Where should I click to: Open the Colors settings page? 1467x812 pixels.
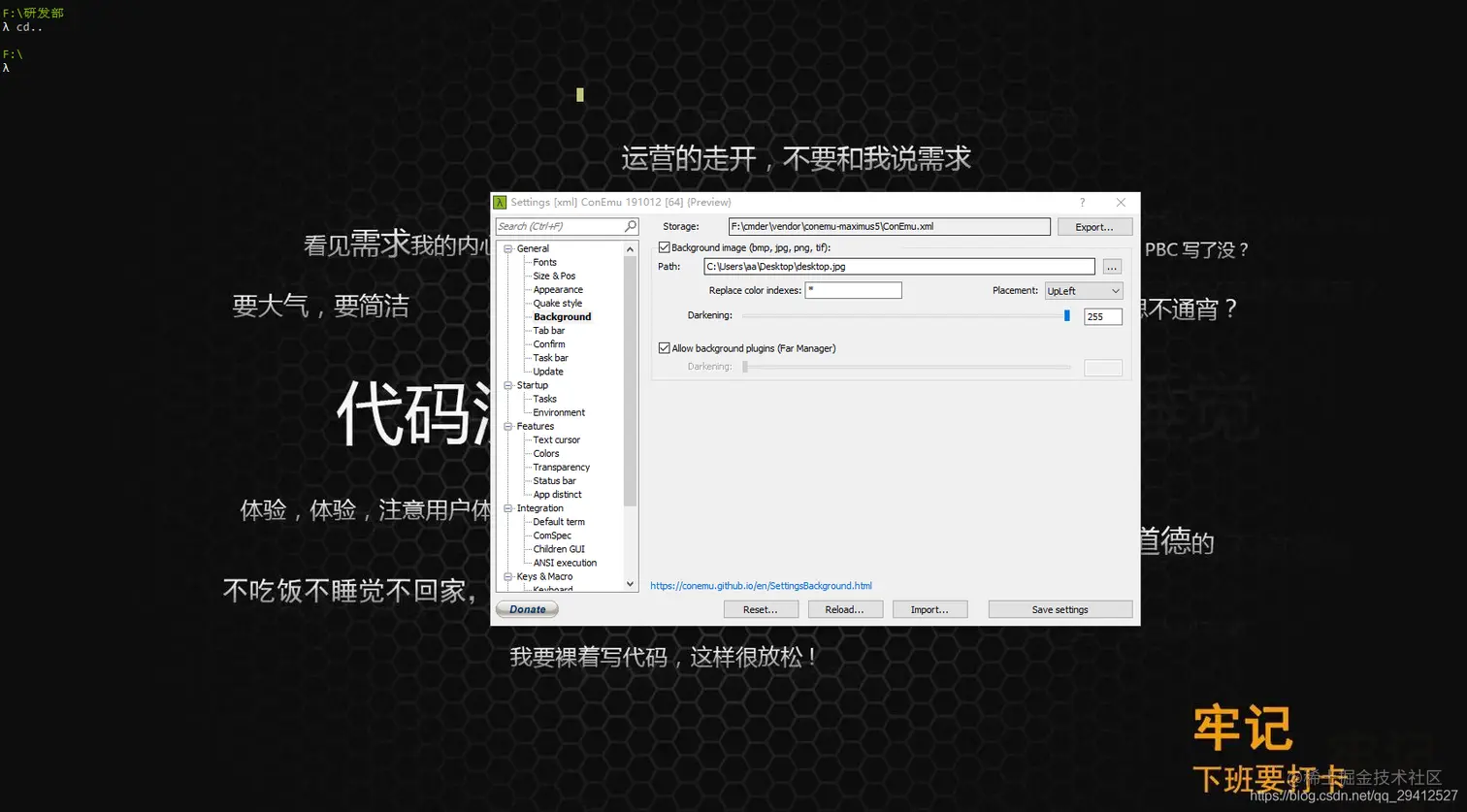[545, 454]
